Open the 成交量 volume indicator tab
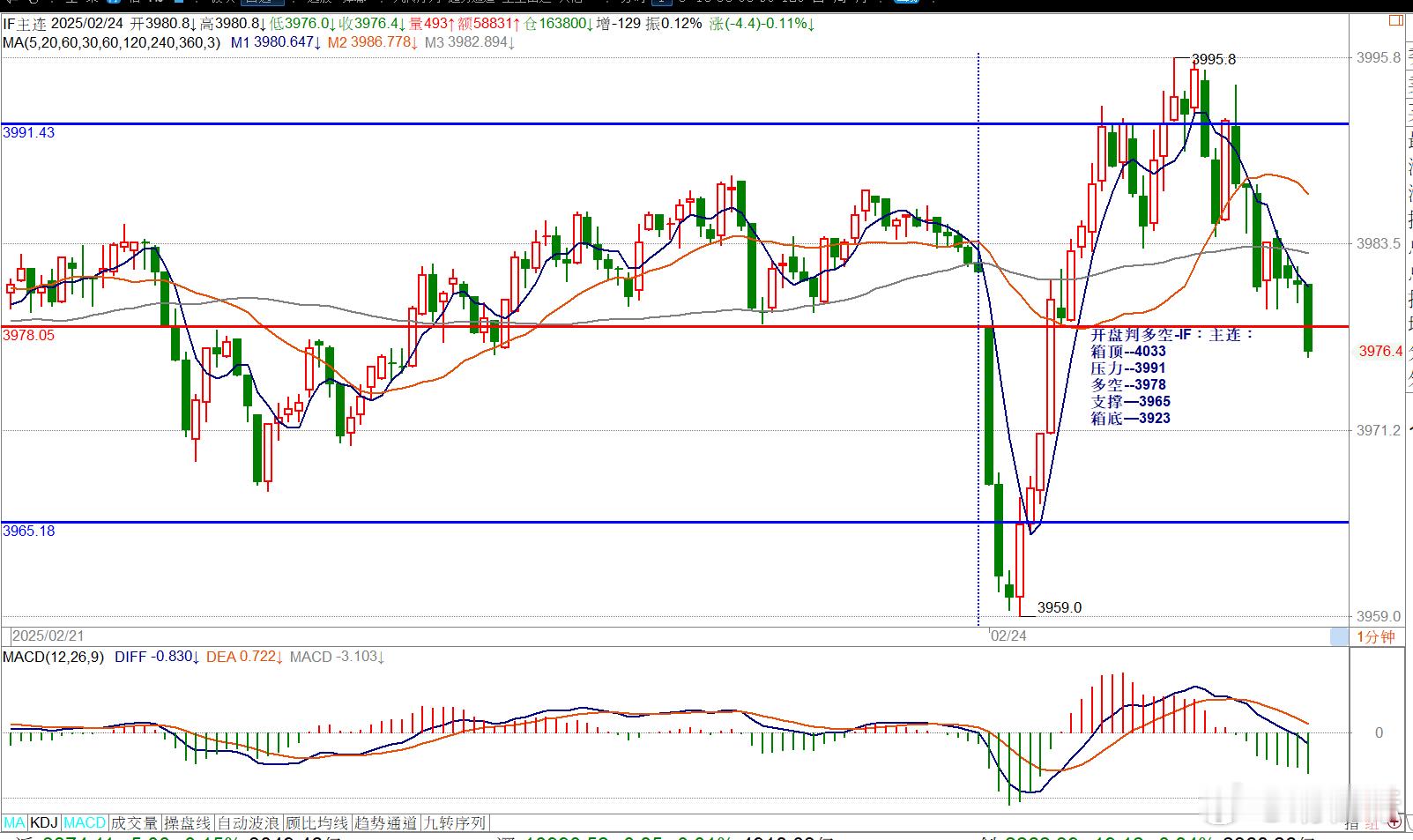Viewport: 1413px width, 840px height. click(x=134, y=822)
